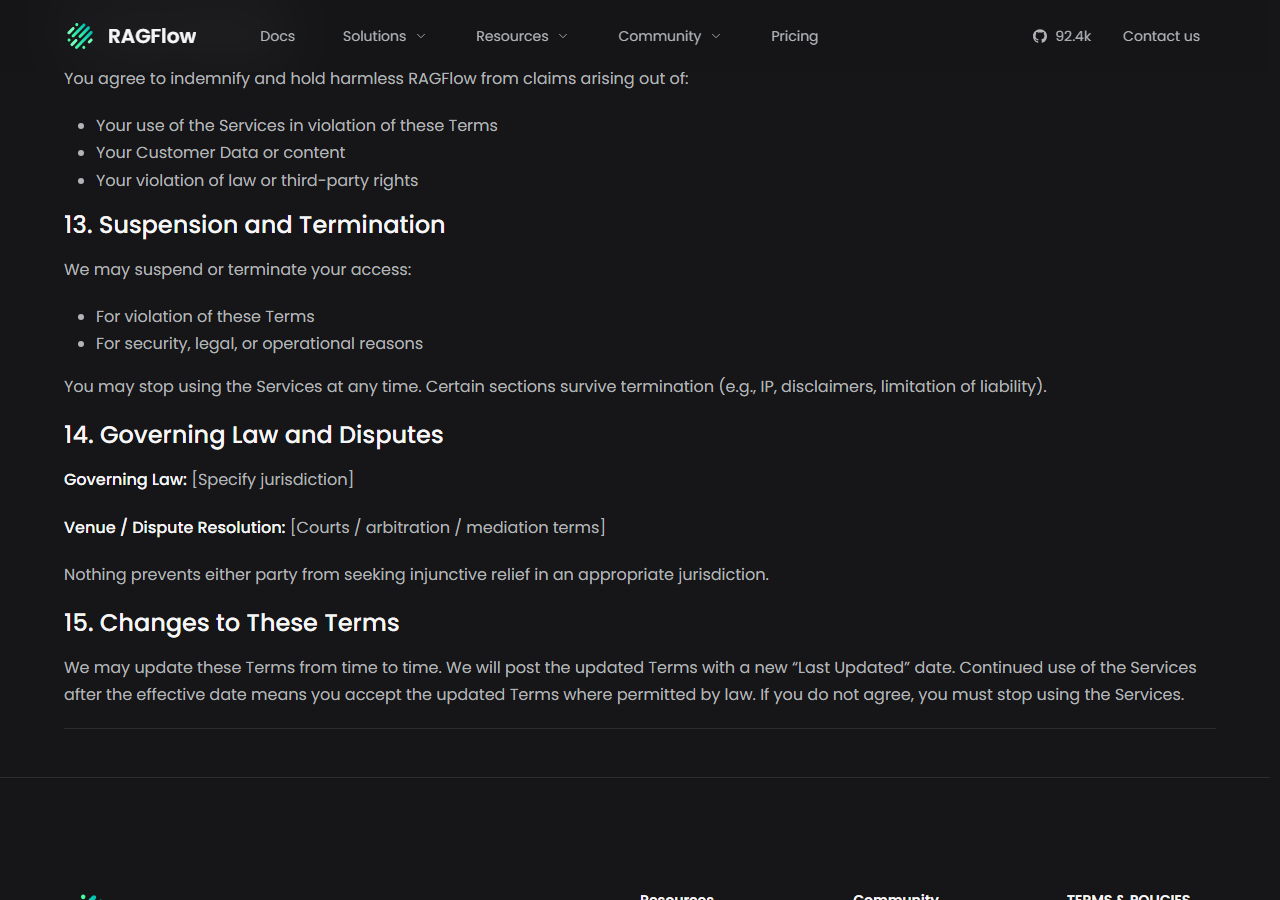The image size is (1280, 900).
Task: Click 'Your violation of law or third-party rights'
Action: tap(257, 181)
